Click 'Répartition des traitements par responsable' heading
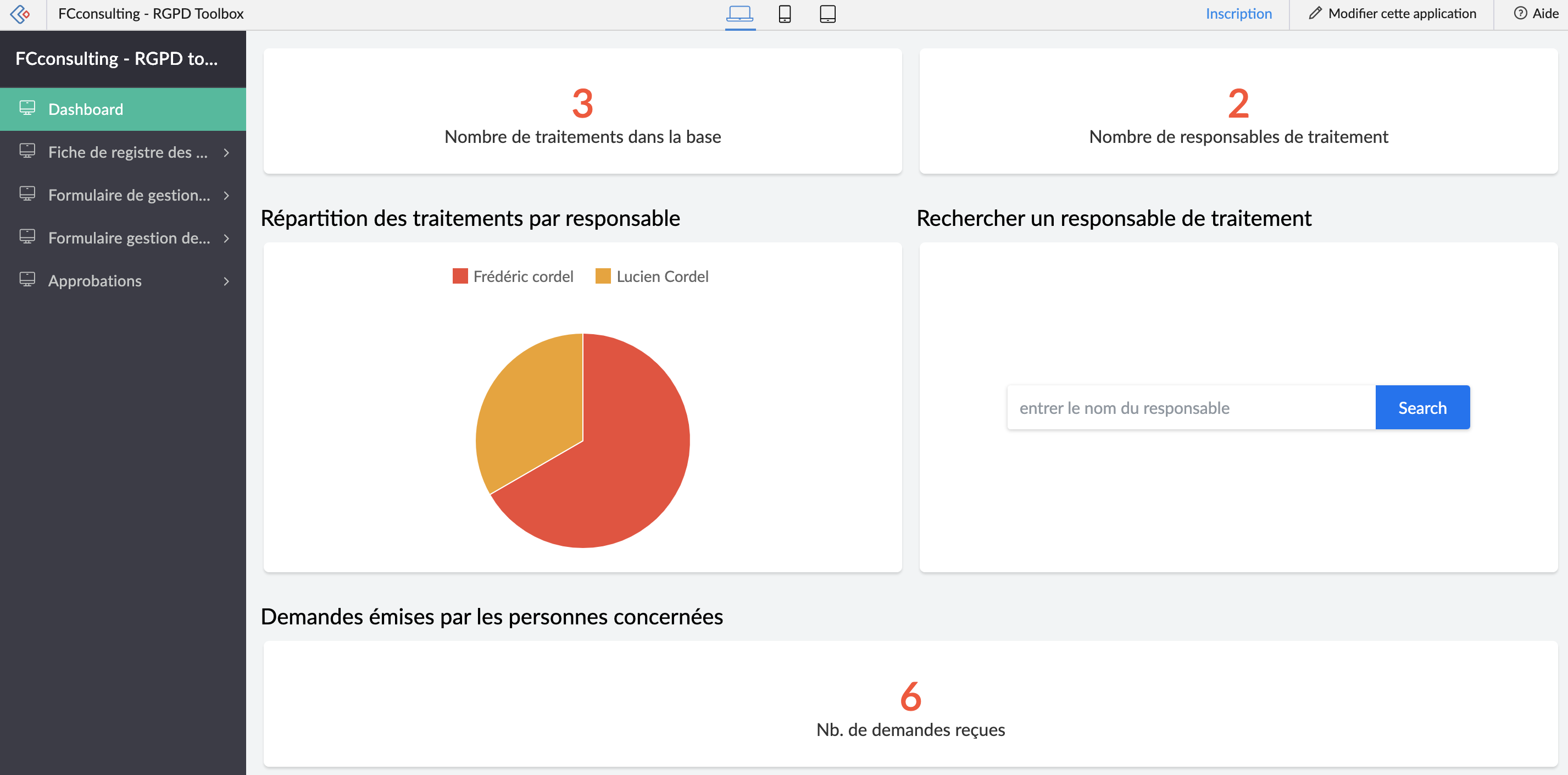 click(470, 219)
